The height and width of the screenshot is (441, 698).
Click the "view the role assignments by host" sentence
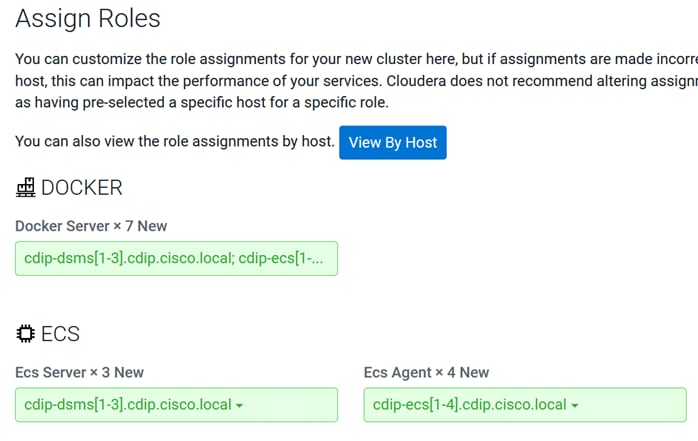click(x=174, y=142)
